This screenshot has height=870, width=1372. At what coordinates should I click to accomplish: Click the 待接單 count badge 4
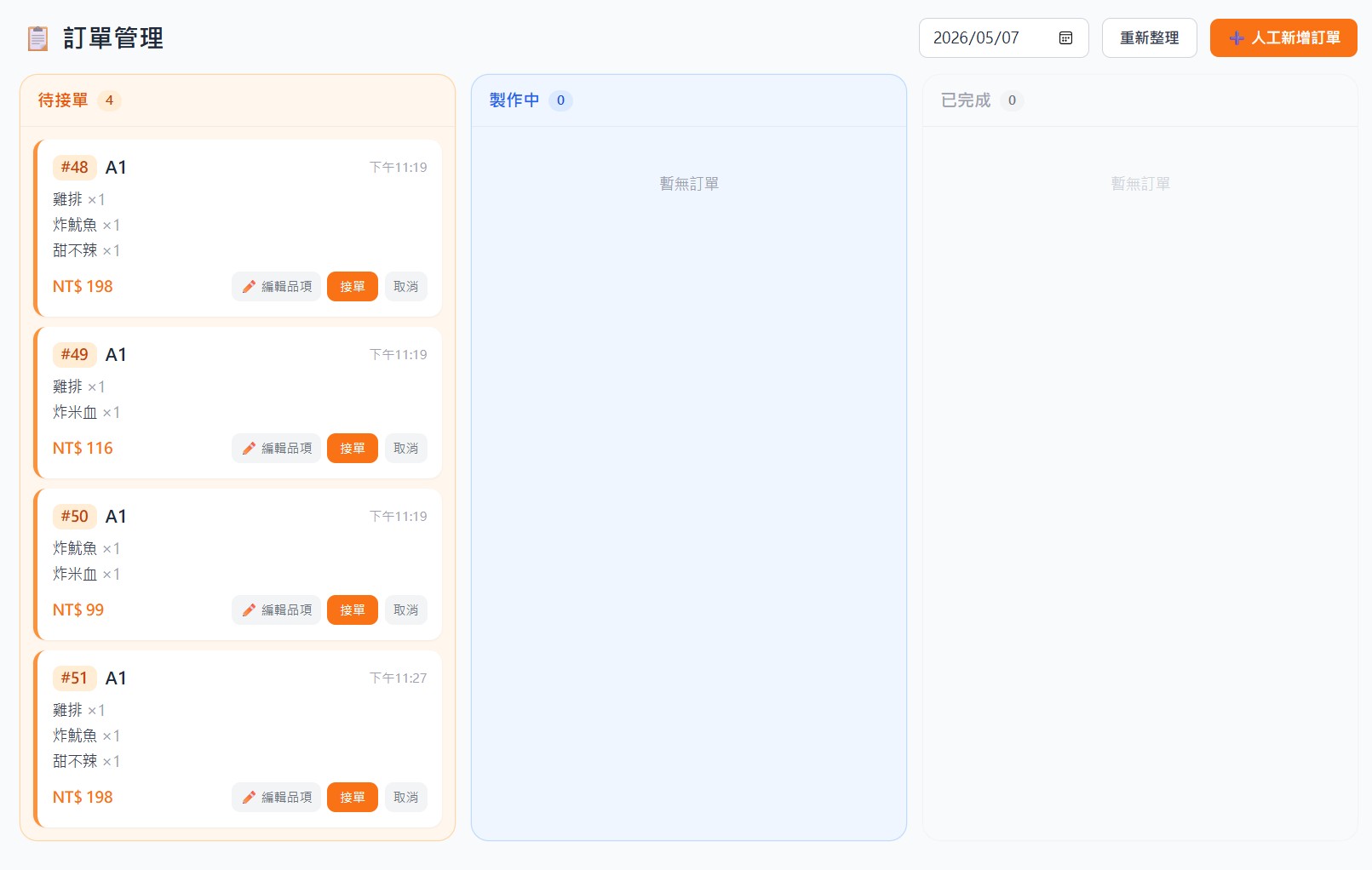[109, 100]
